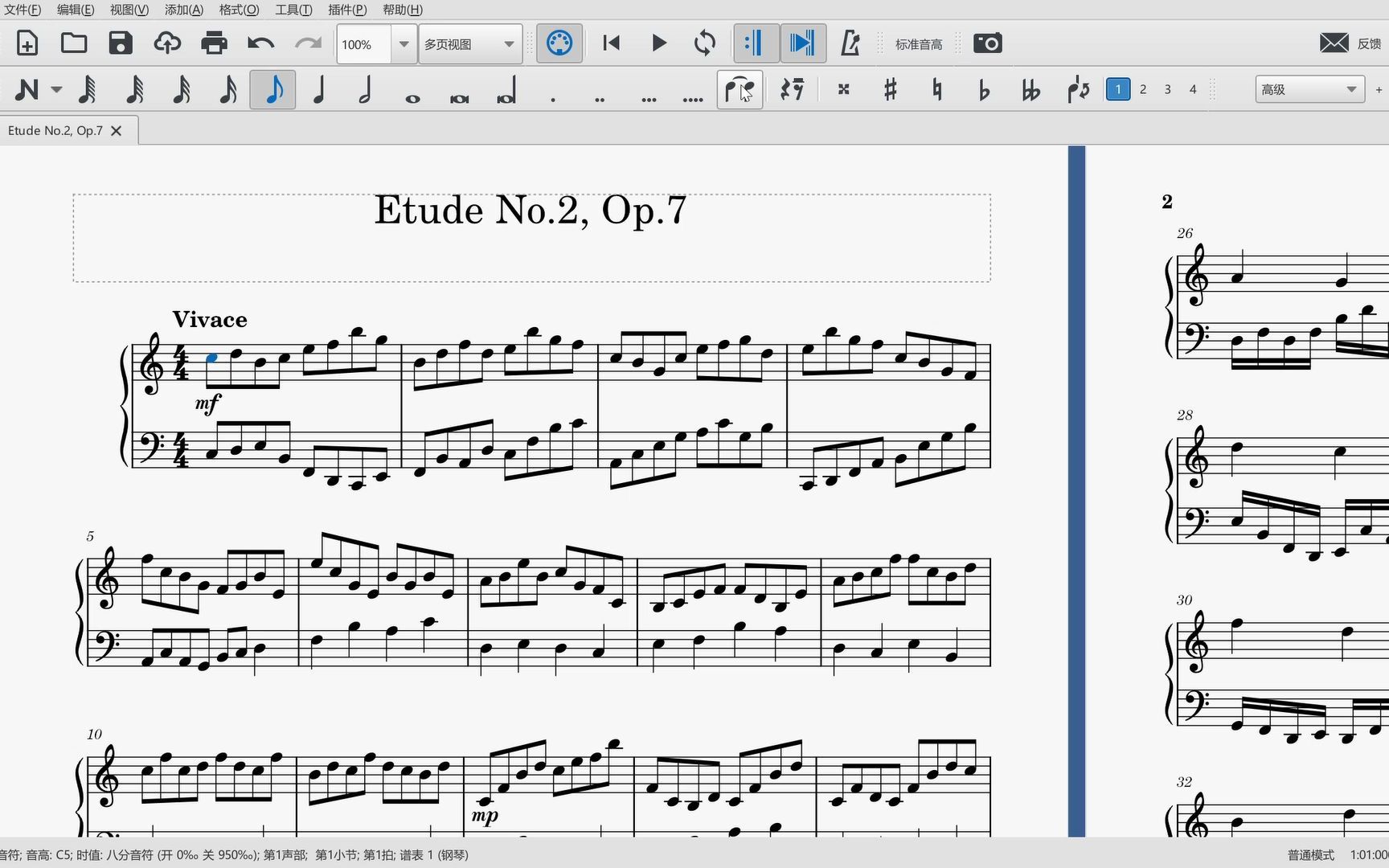Toggle the tie button
The image size is (1389, 868).
pyautogui.click(x=740, y=89)
